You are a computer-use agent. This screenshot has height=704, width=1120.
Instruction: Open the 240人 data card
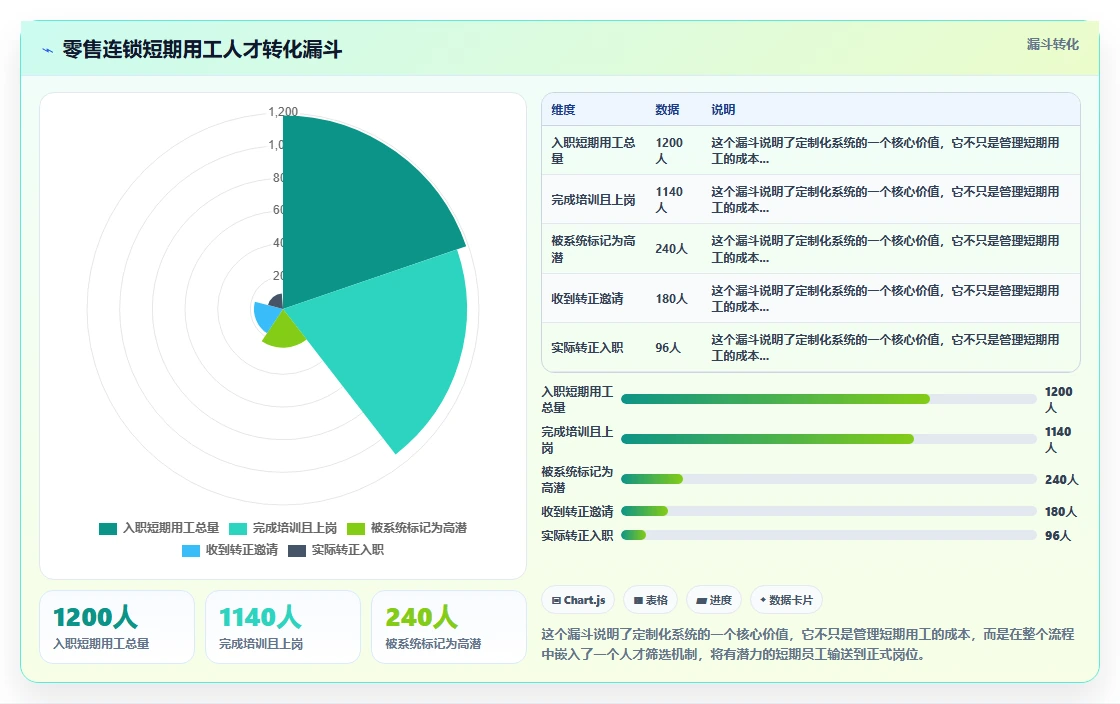coord(449,627)
